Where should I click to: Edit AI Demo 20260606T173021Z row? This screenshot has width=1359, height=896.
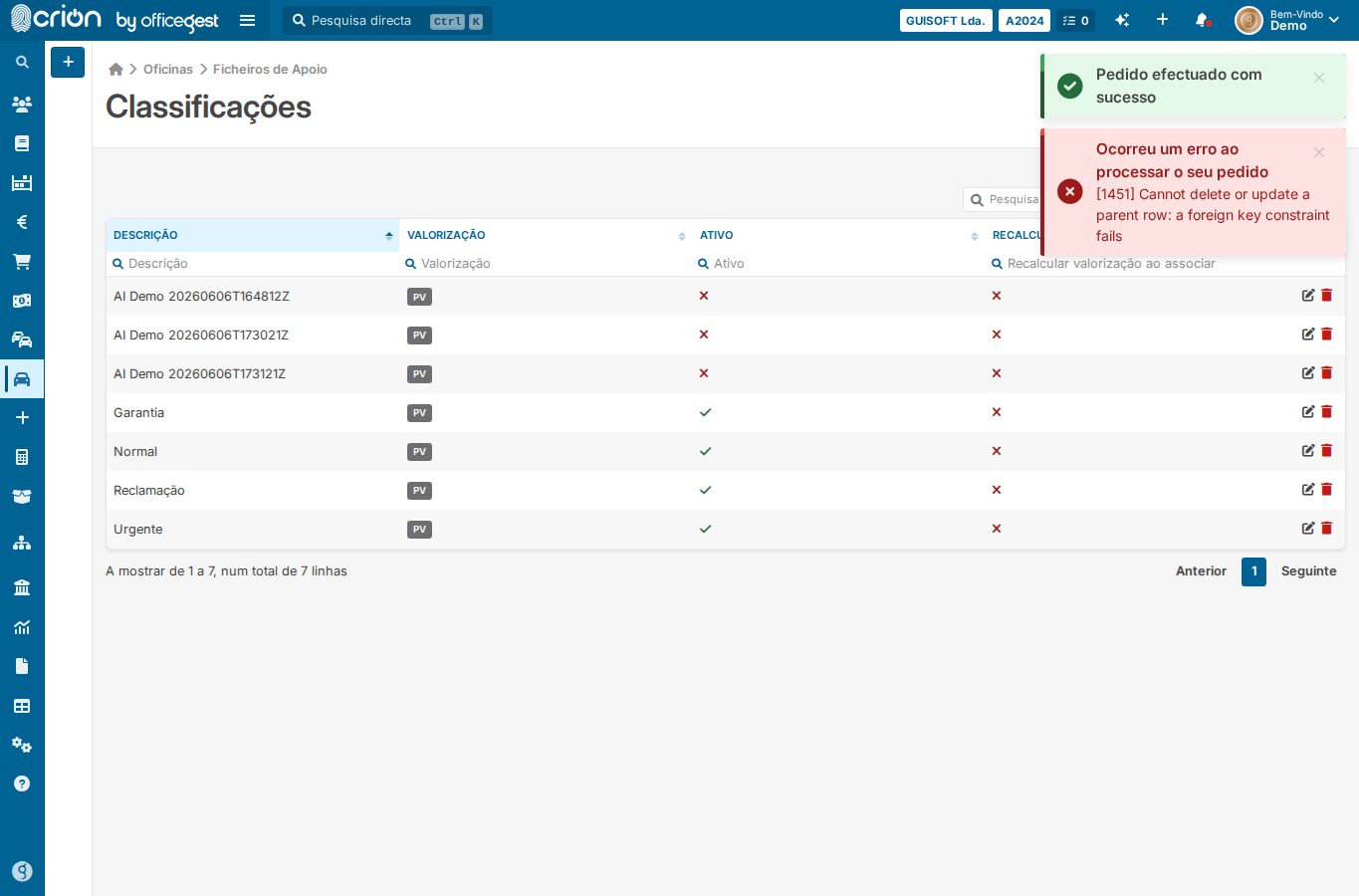[x=1308, y=335]
